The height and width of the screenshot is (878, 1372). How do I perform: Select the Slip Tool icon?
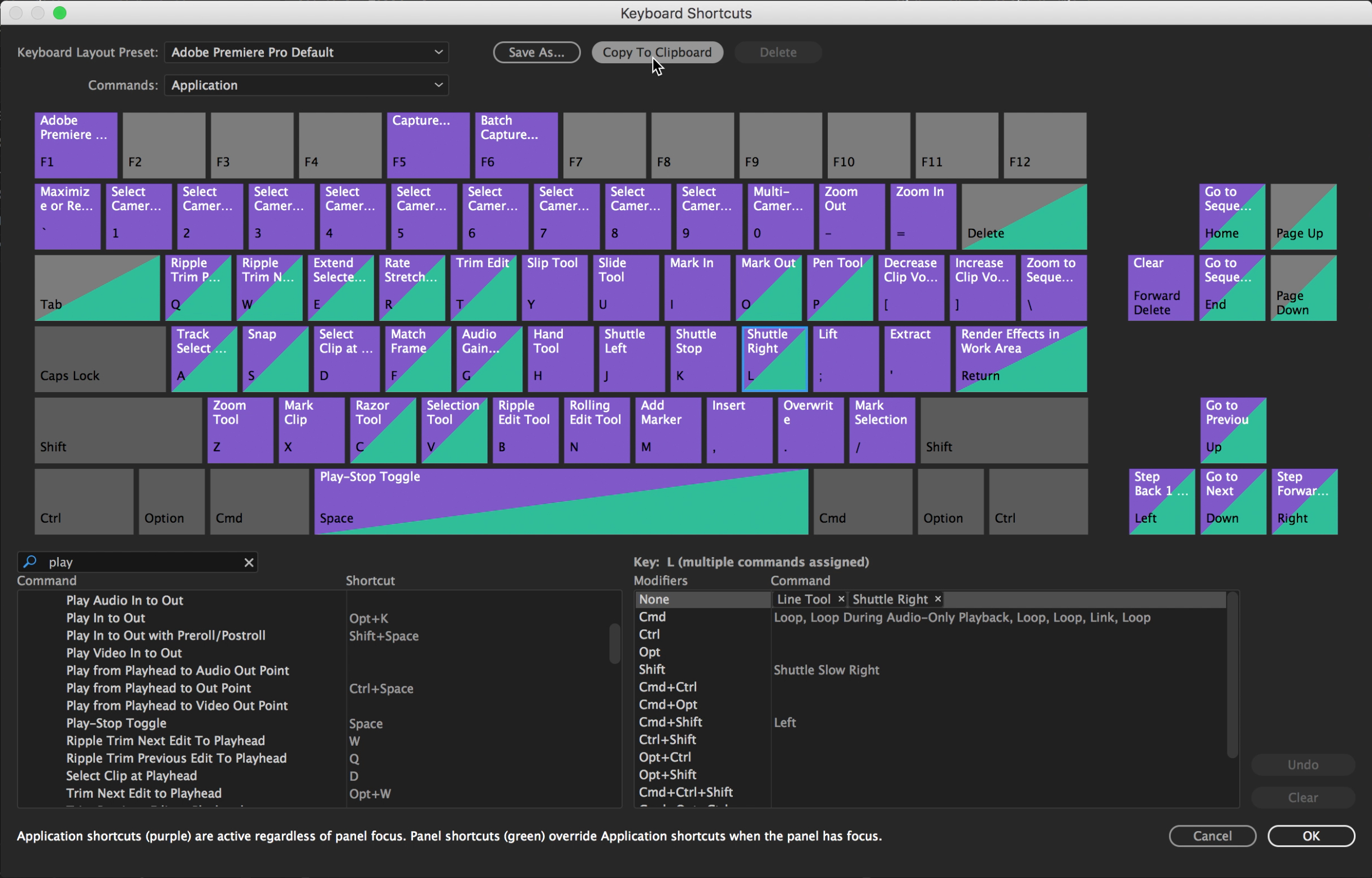pyautogui.click(x=551, y=284)
